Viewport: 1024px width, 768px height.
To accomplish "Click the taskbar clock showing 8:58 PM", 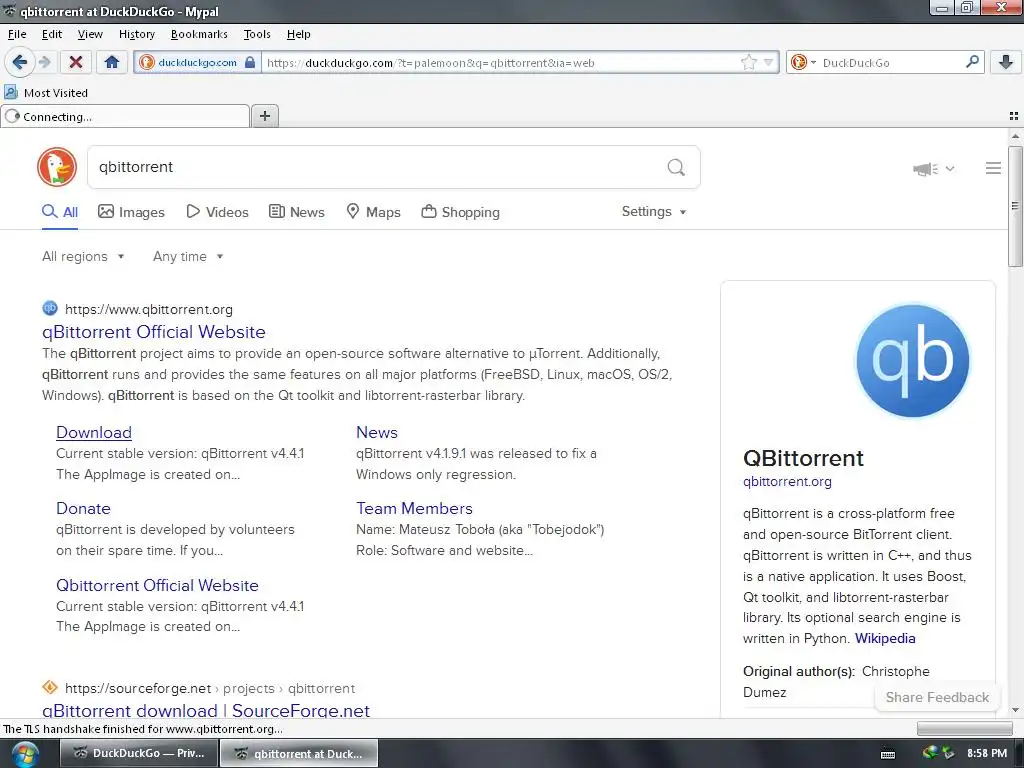I will point(986,753).
